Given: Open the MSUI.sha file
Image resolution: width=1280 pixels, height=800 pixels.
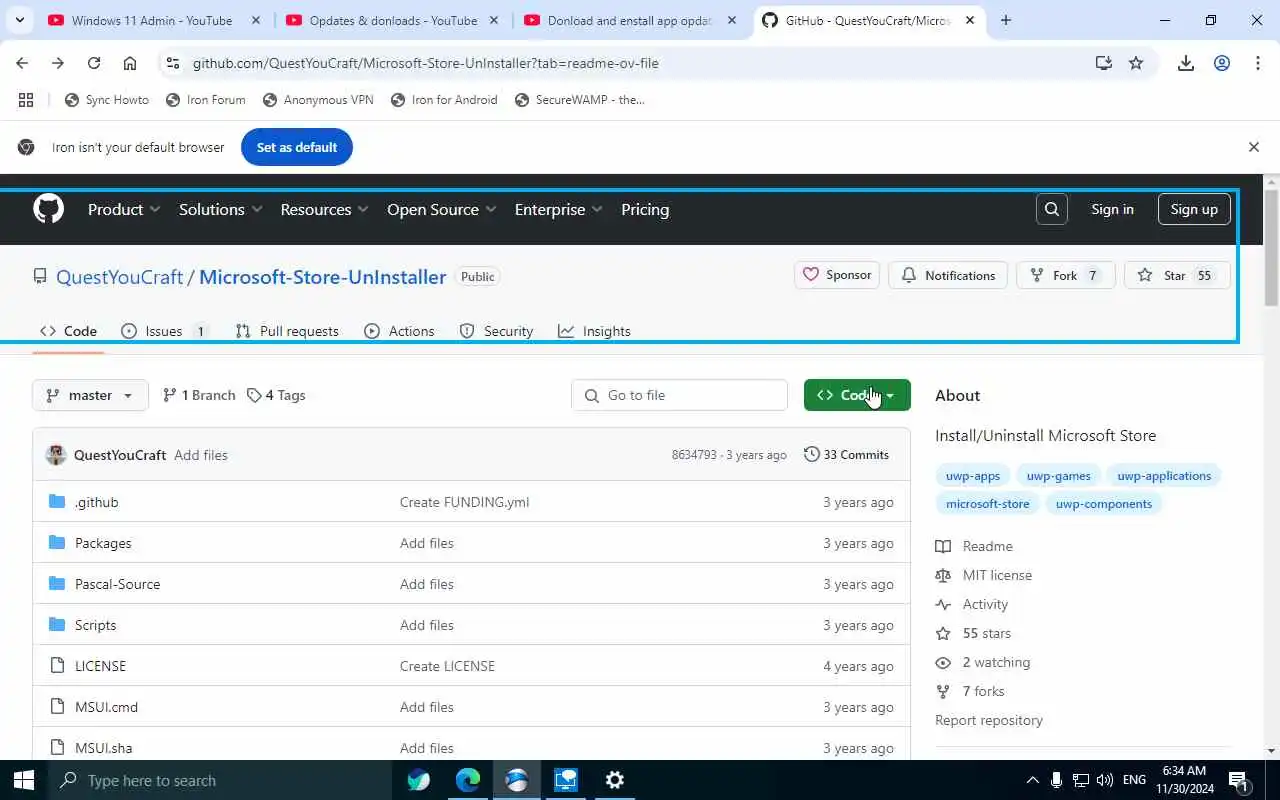Looking at the screenshot, I should 103,748.
